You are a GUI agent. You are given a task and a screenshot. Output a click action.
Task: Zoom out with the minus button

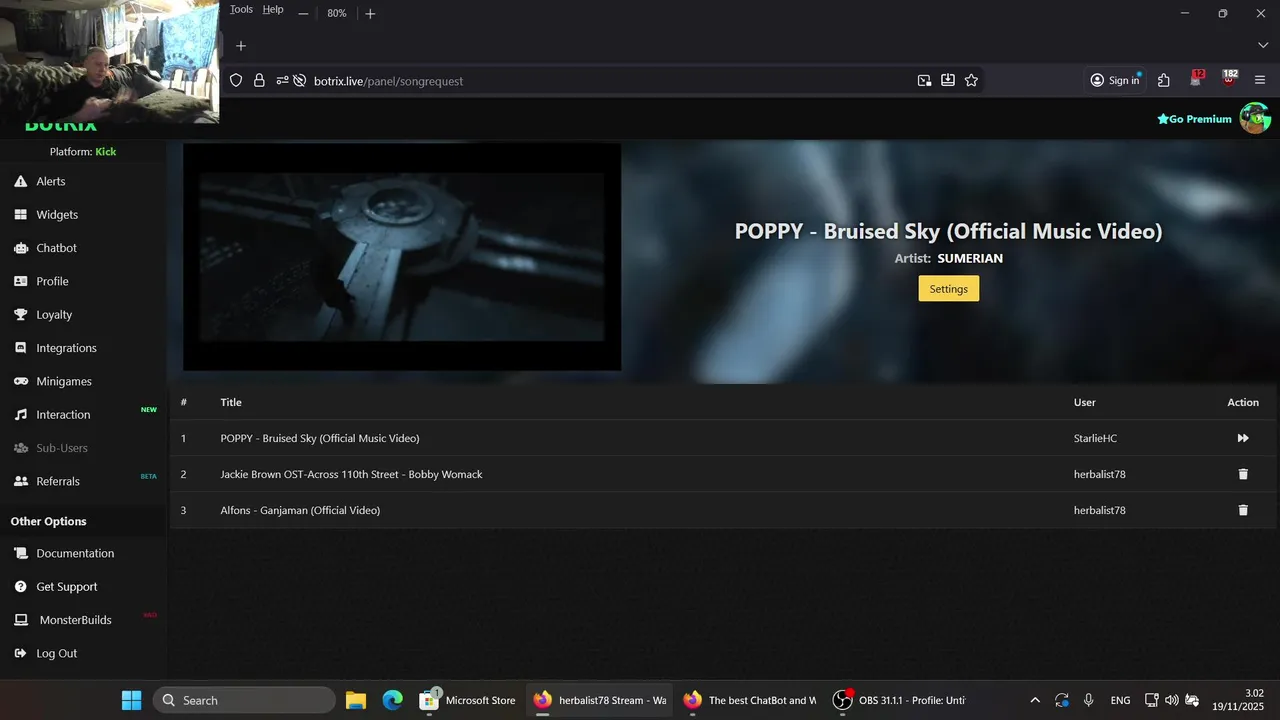[303, 13]
